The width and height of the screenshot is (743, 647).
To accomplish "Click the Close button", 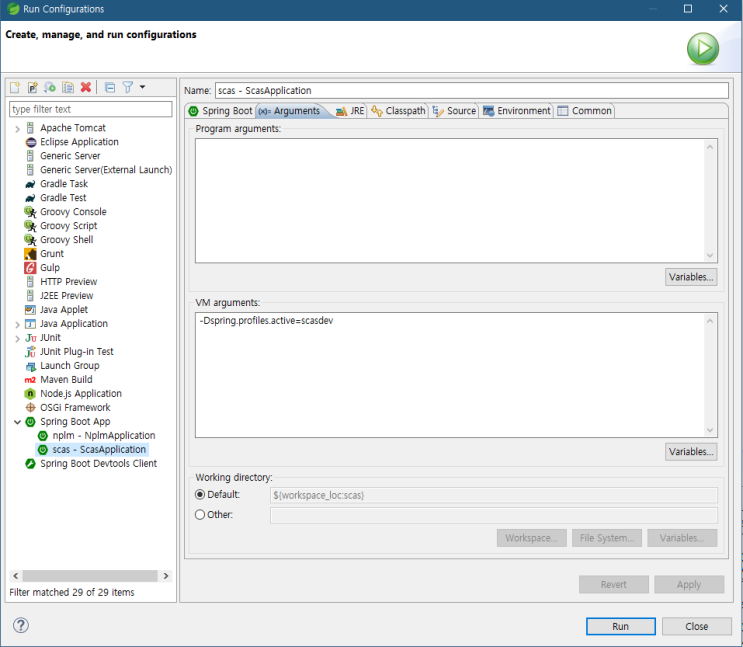I will pyautogui.click(x=697, y=626).
